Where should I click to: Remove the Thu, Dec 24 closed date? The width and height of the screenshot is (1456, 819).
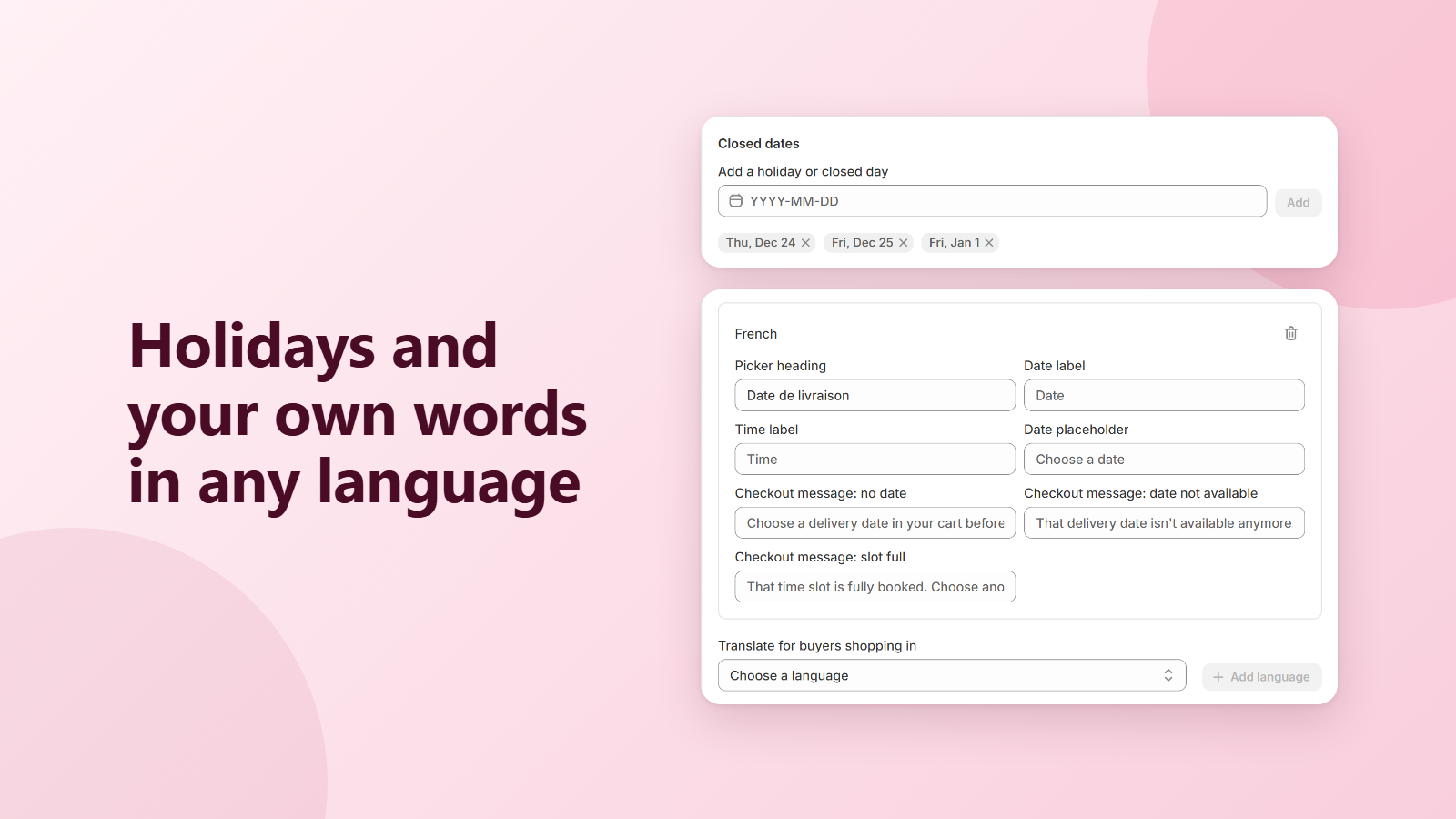[x=805, y=243]
